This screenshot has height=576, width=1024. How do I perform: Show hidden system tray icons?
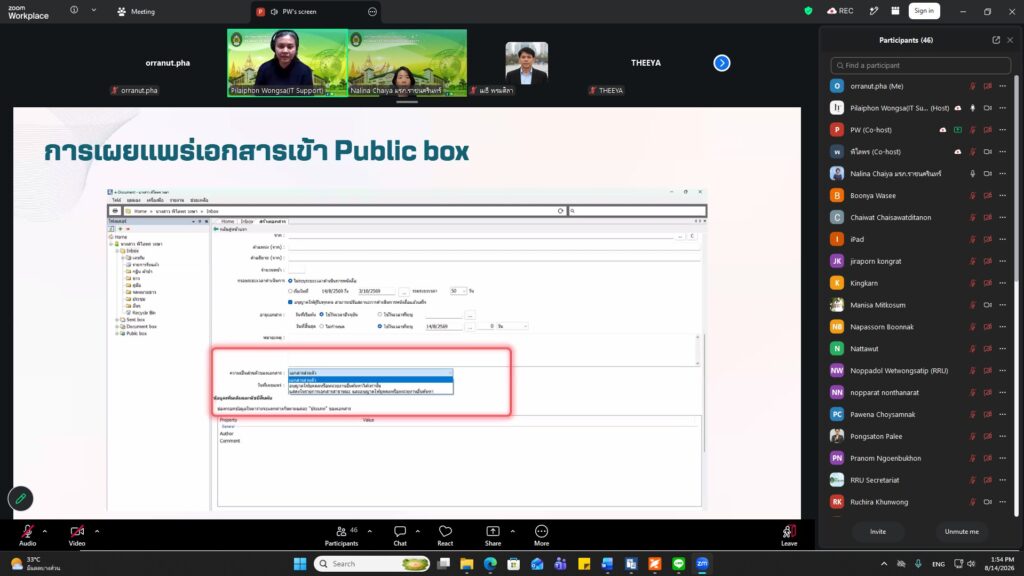click(884, 564)
